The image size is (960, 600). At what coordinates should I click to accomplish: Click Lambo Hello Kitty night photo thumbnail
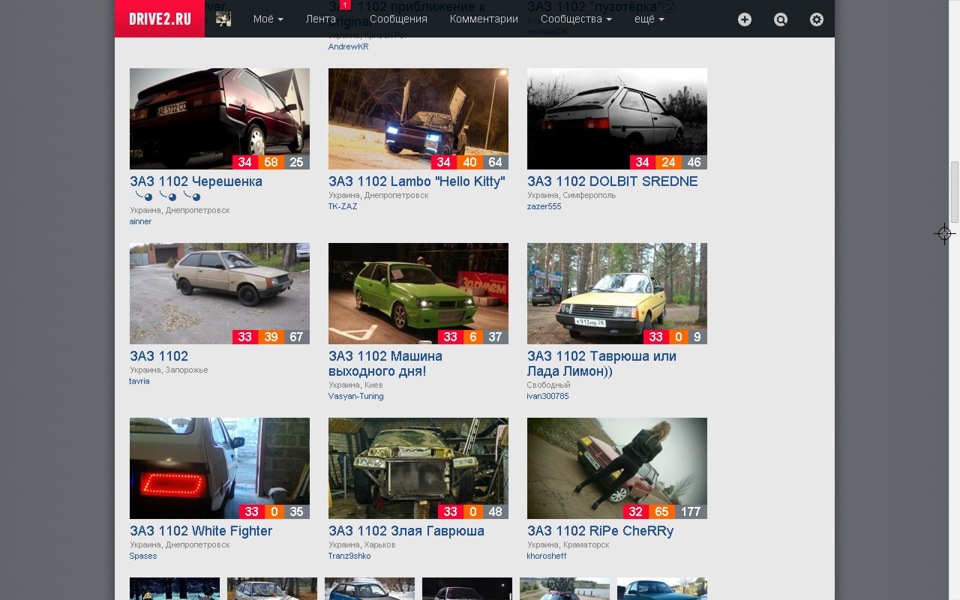point(418,118)
